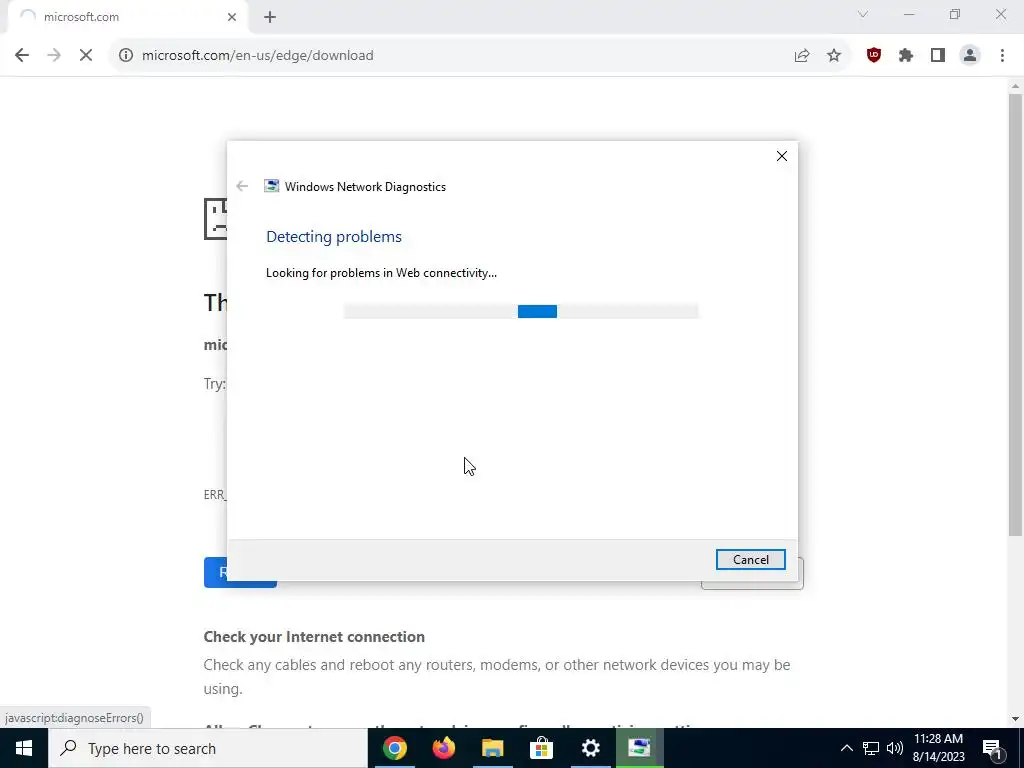Screen dimensions: 1024x768
Task: Go forward in Chrome
Action: pyautogui.click(x=54, y=56)
